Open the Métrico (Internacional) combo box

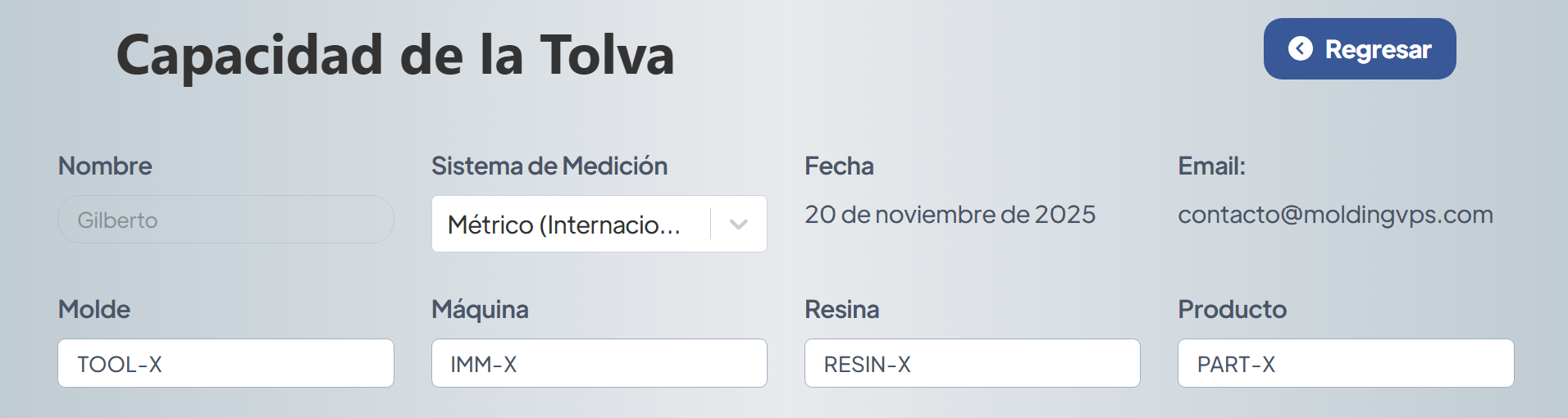pos(566,224)
